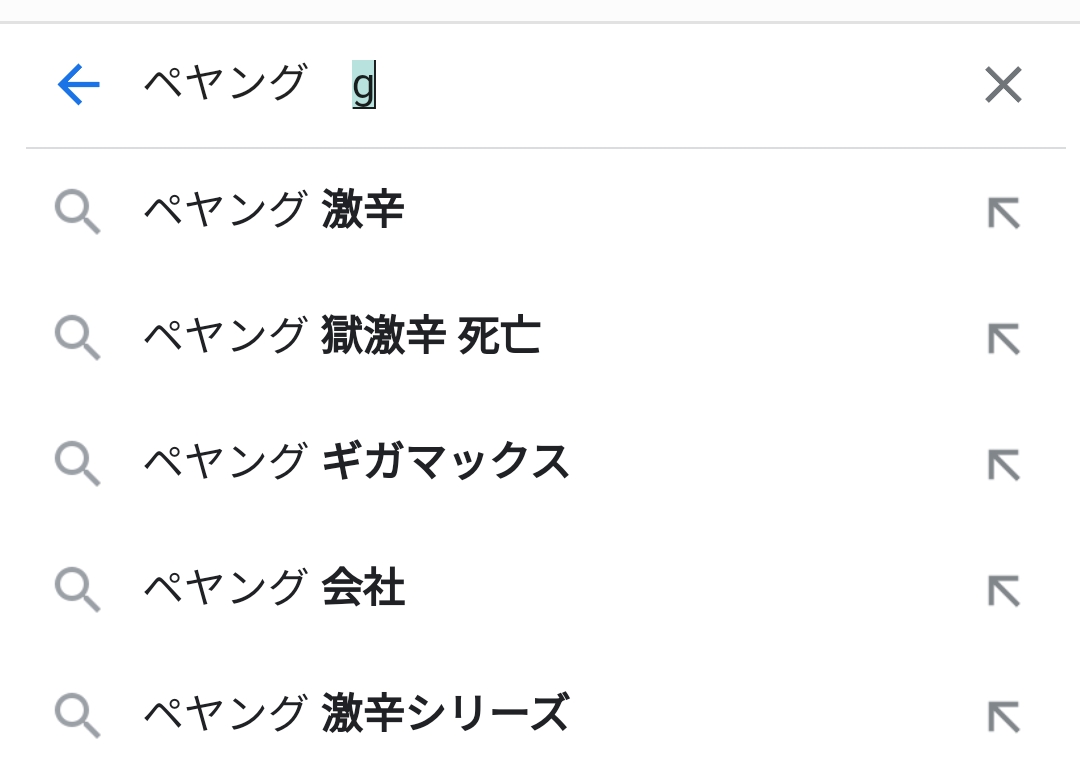Click magnifier icon beside 激辛シリーズ

click(x=77, y=716)
